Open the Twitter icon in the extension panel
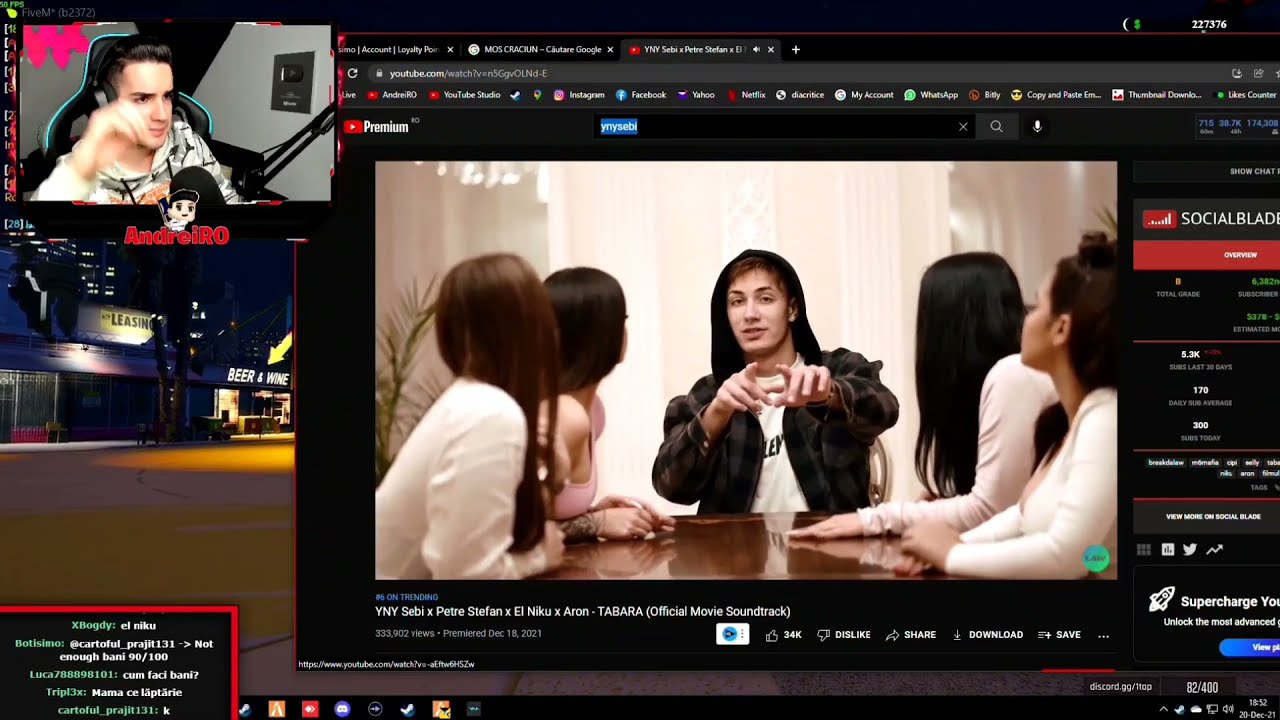The height and width of the screenshot is (720, 1280). (x=1190, y=549)
